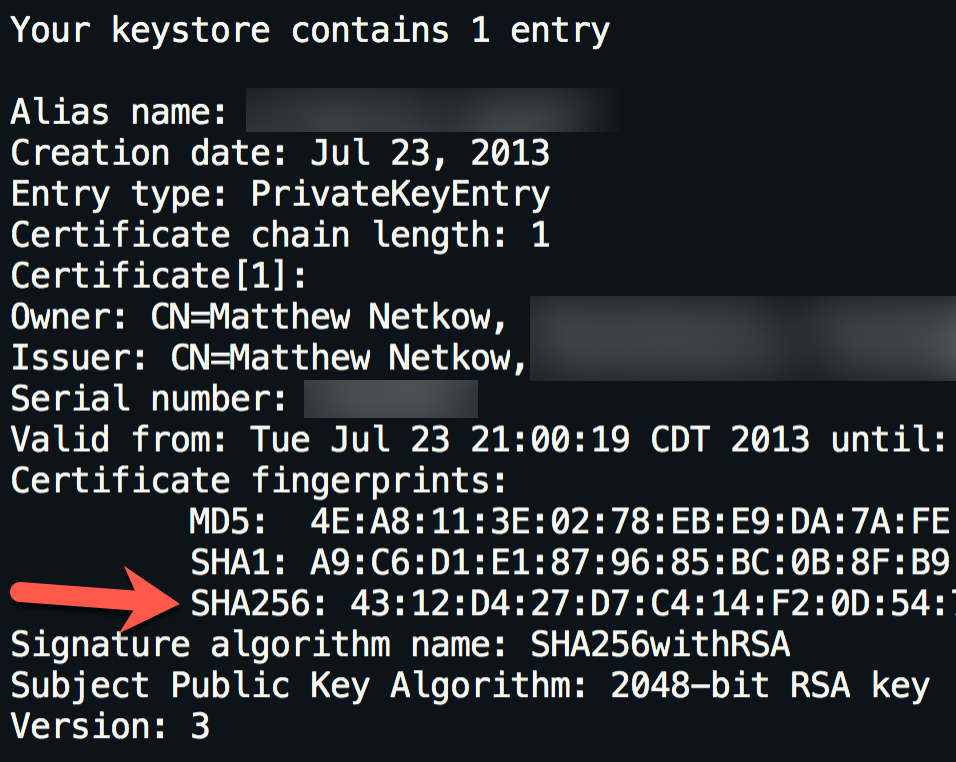The height and width of the screenshot is (762, 956).
Task: Click the creation date Jul 23, 2013
Action: [x=430, y=152]
